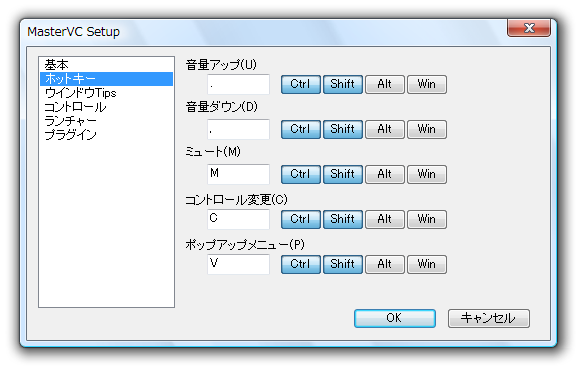Enable Win for コントロール変更 hotkey
579x368 pixels.
(x=427, y=219)
